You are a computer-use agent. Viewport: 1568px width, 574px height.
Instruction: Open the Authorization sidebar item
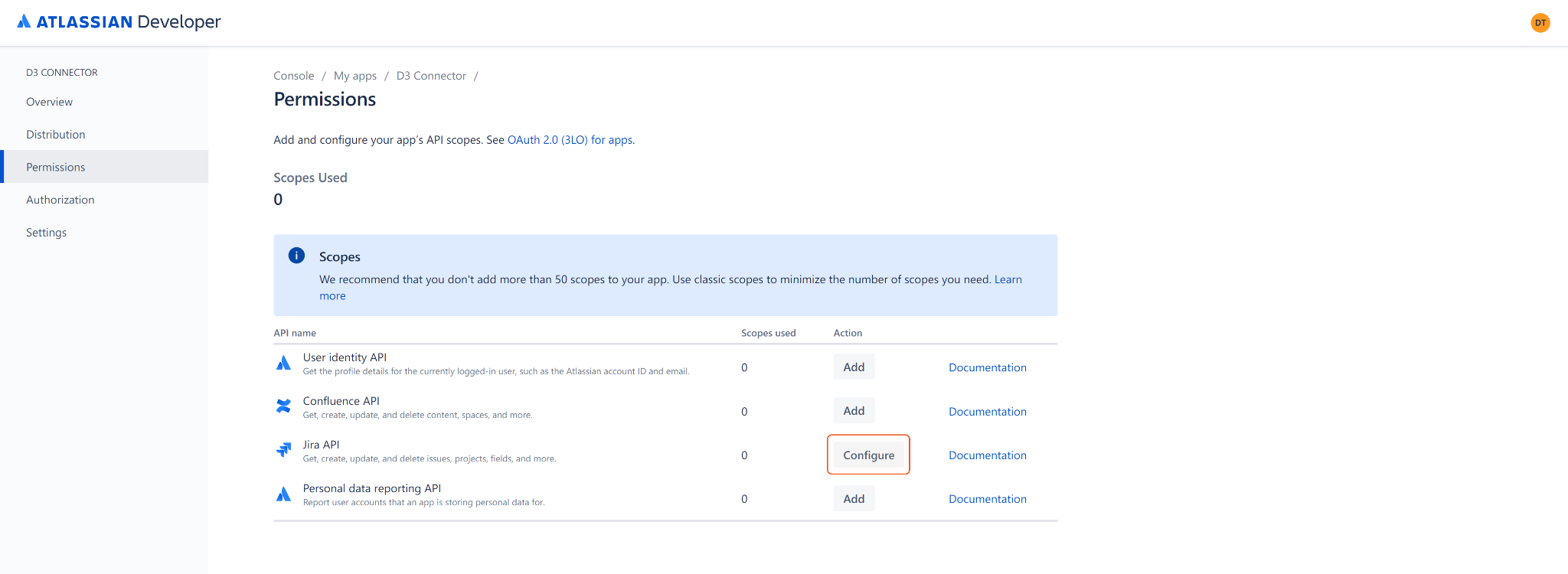[60, 200]
